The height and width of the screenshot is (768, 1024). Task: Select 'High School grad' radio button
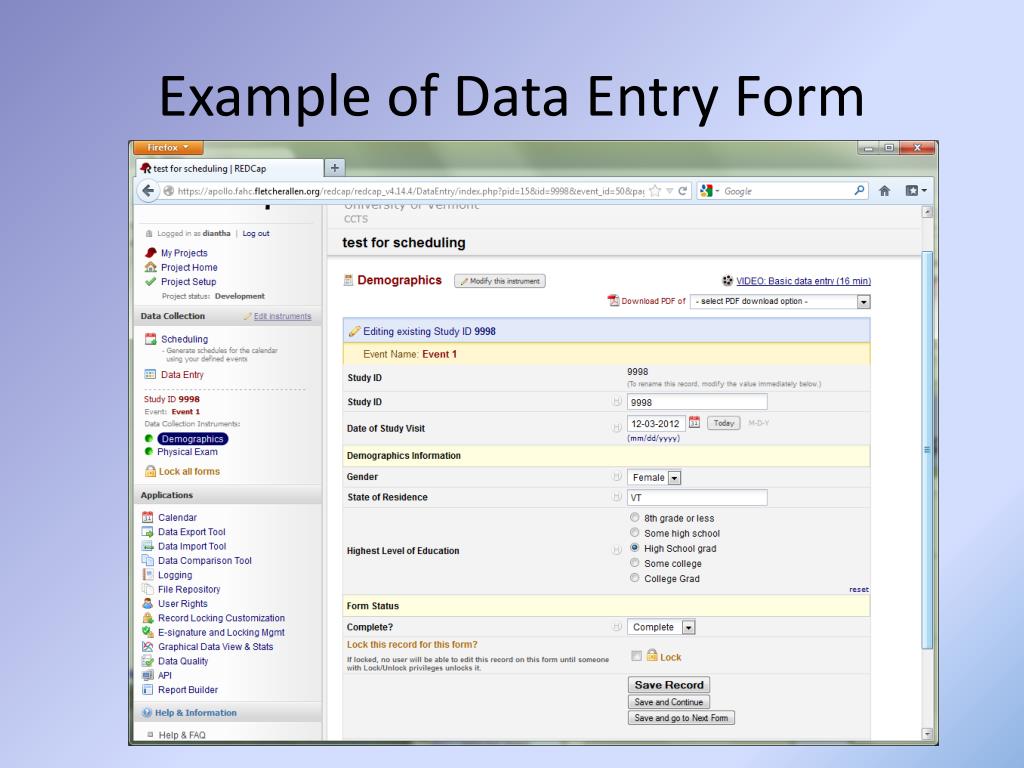[x=634, y=547]
